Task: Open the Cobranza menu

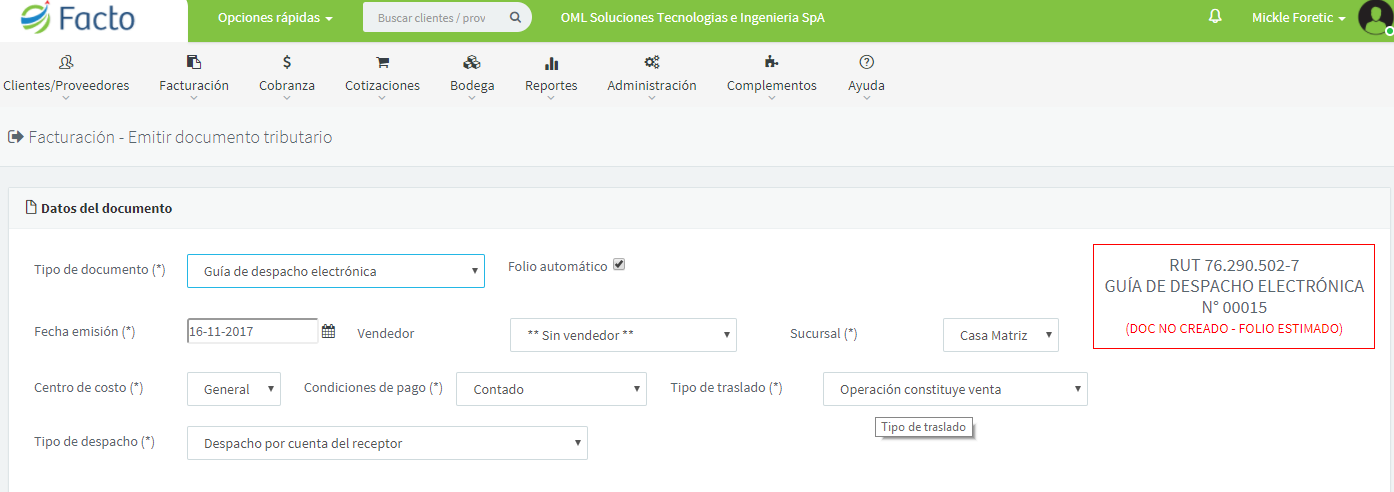Action: click(x=287, y=86)
